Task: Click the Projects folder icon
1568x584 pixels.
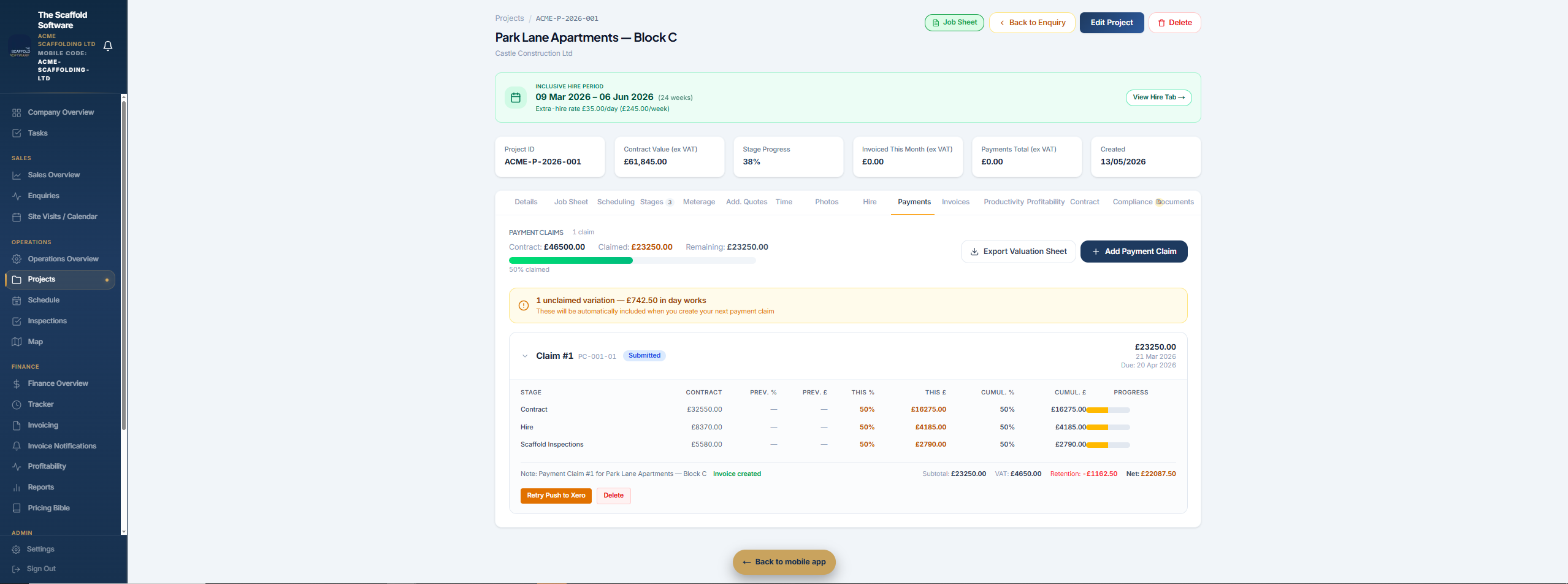Action: (17, 279)
